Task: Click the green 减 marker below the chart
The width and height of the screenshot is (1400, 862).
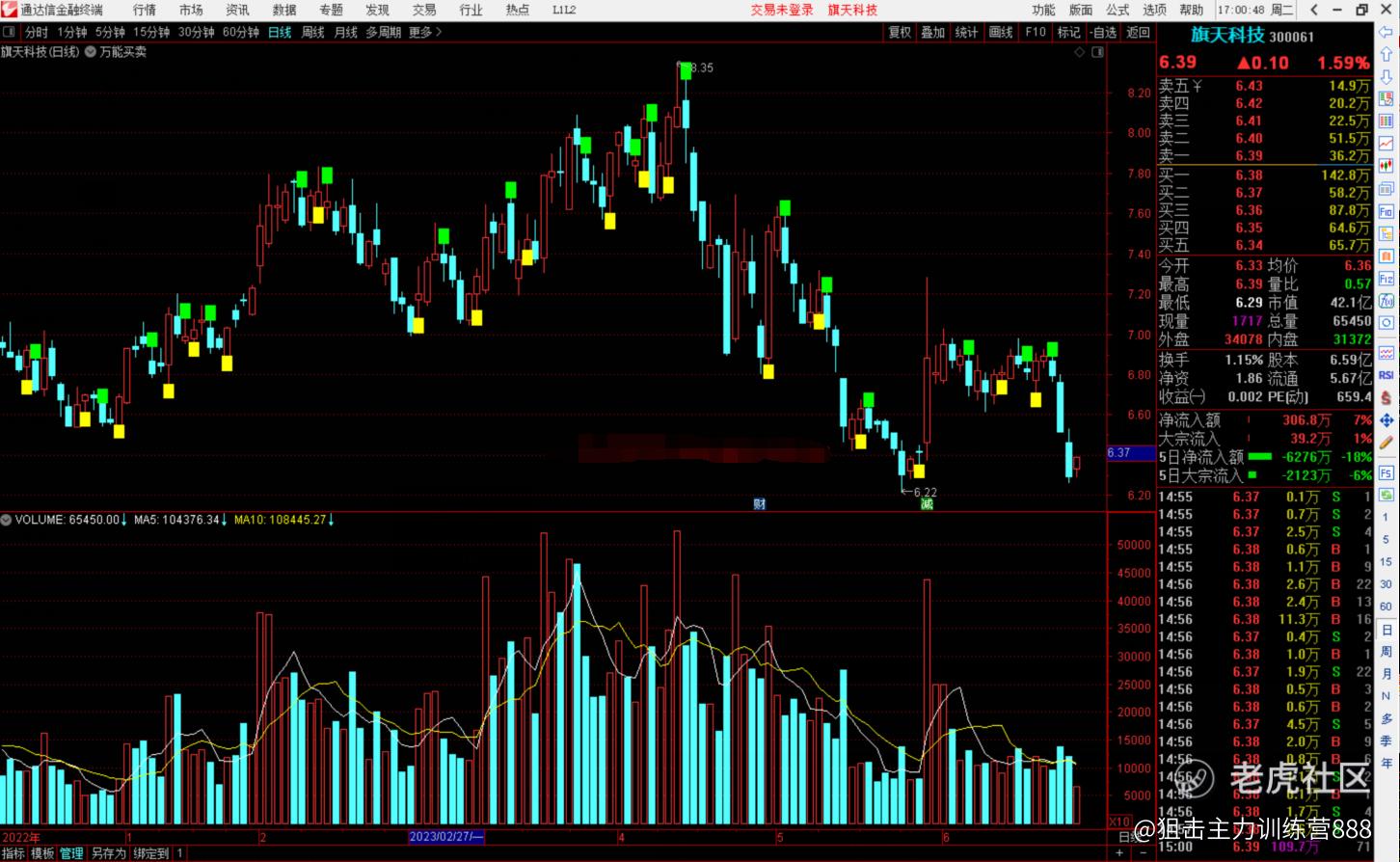Action: coord(927,503)
